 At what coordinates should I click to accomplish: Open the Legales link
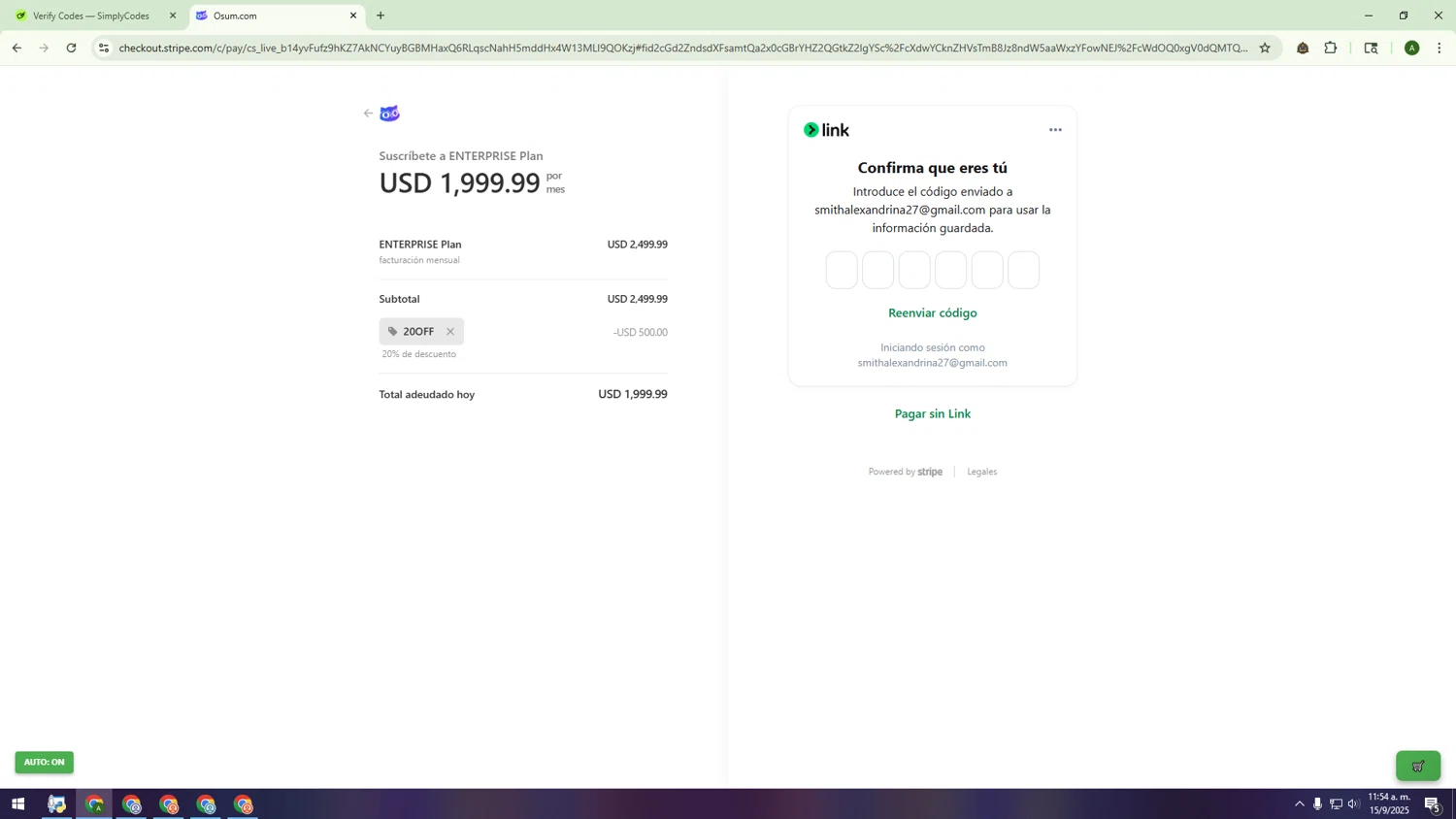982,472
